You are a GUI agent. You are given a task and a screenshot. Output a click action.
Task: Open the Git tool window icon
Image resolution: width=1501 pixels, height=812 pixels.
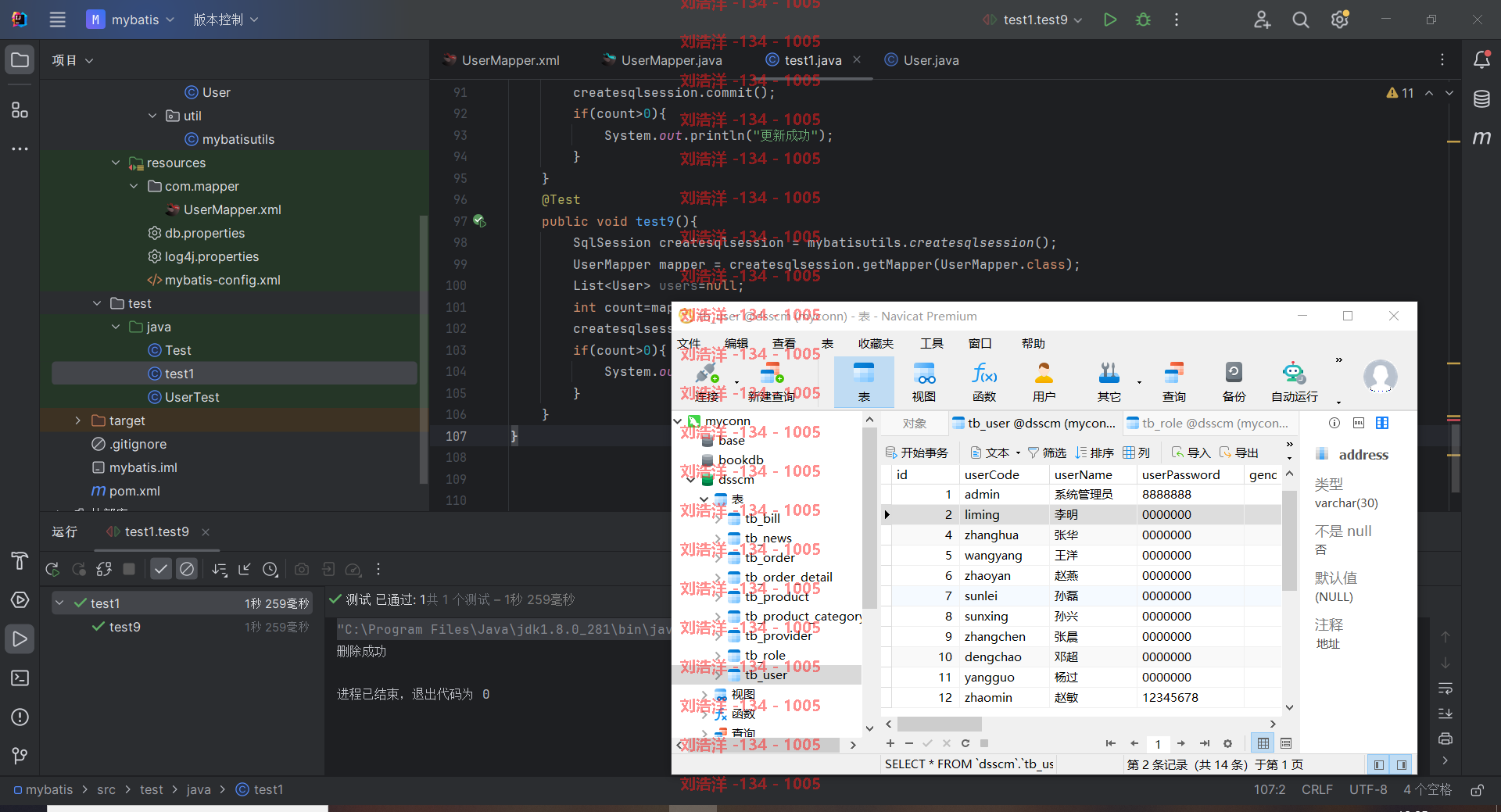tap(20, 756)
